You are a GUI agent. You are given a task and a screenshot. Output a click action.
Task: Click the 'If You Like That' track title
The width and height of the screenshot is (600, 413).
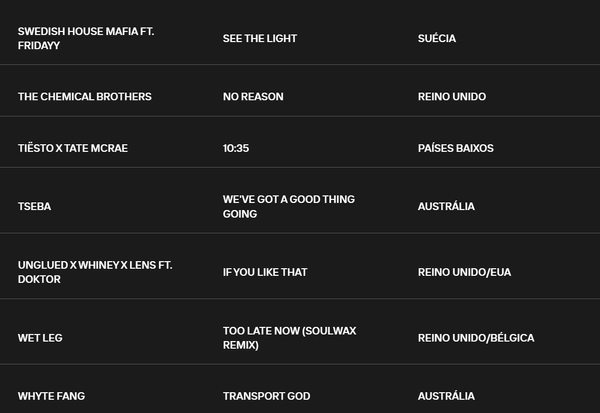(x=265, y=272)
